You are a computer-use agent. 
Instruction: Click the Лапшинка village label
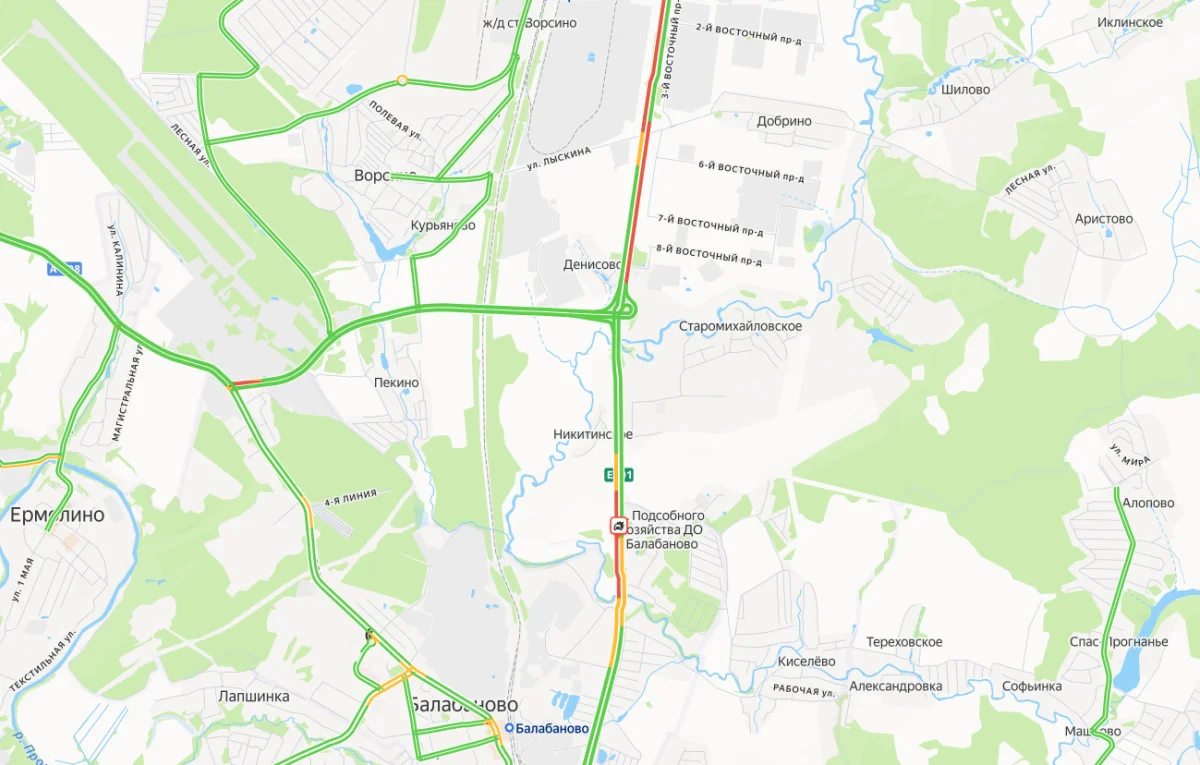pos(254,696)
